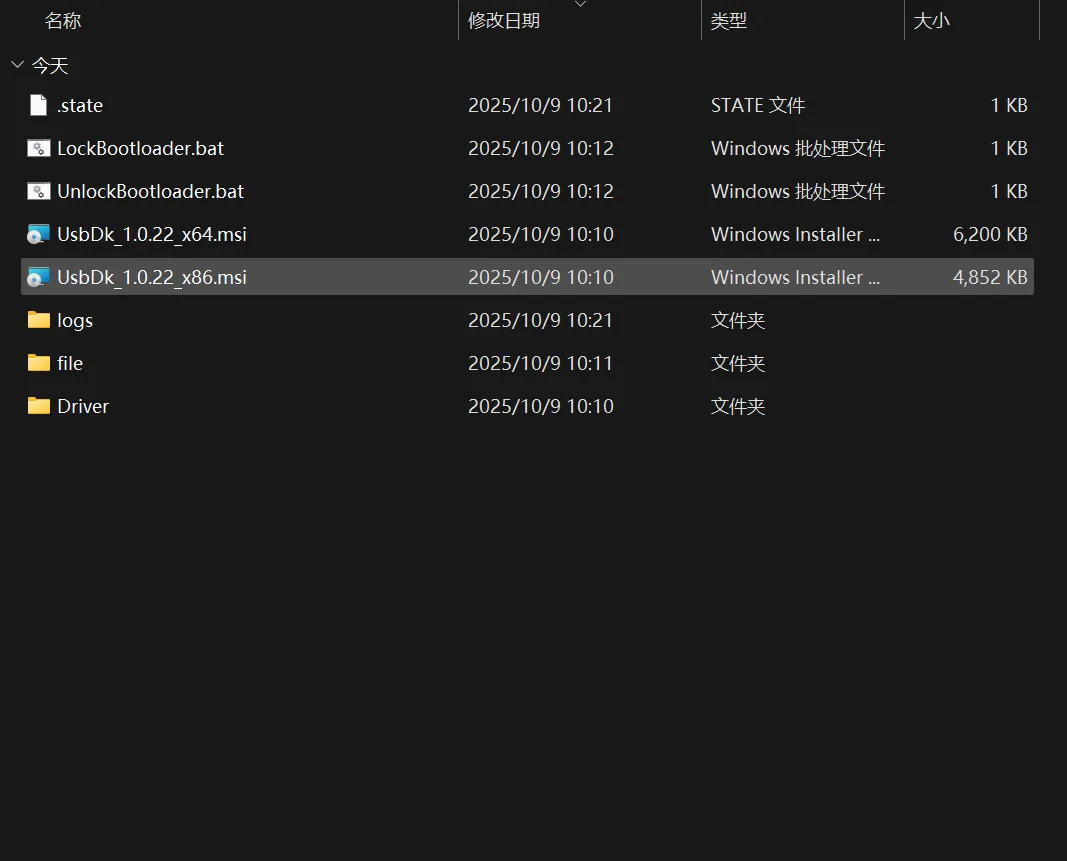Click the .state file icon
1067x861 pixels.
(x=38, y=105)
